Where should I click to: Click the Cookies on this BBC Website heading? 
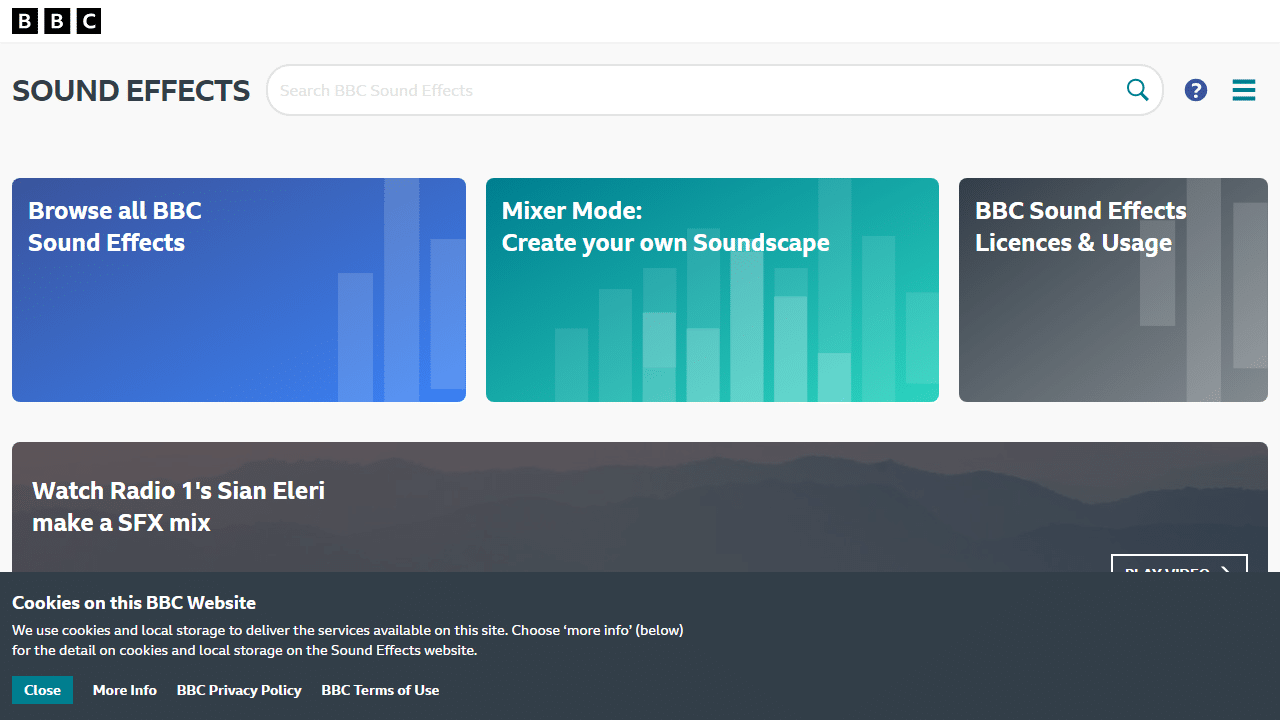[x=134, y=603]
